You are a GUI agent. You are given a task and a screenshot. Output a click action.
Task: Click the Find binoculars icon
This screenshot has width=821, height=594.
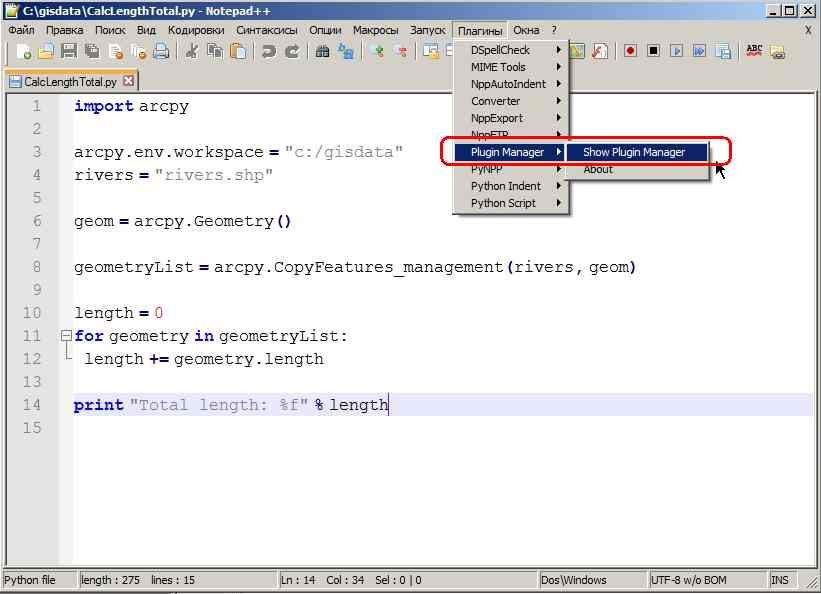323,52
